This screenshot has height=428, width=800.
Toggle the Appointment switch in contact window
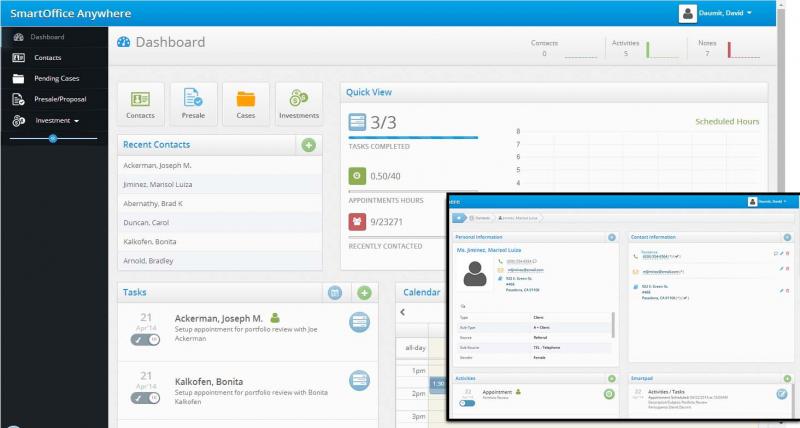467,403
